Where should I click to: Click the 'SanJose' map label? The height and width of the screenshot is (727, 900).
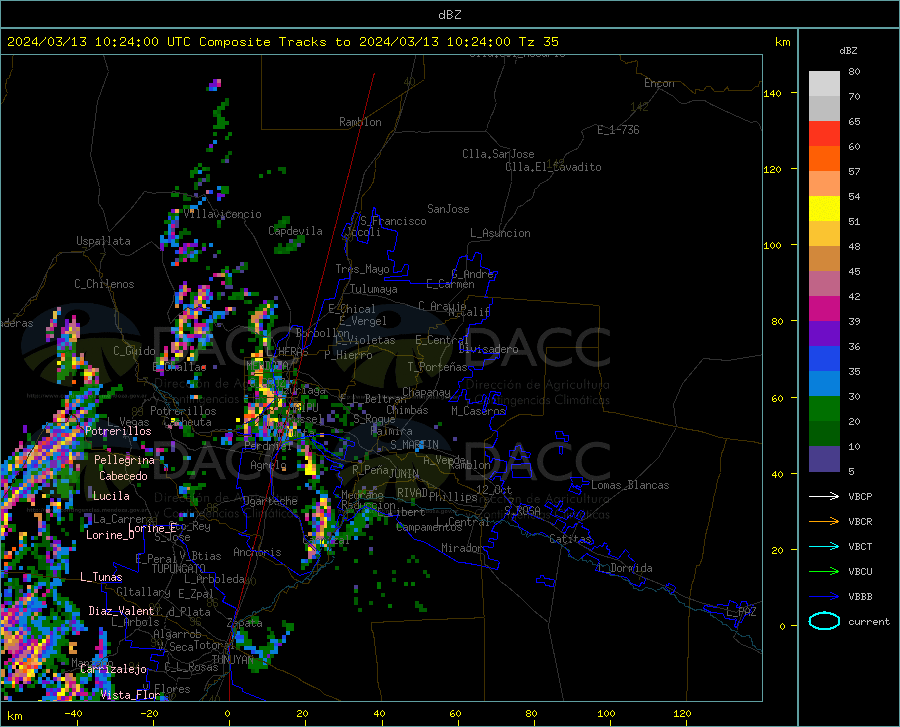[448, 209]
